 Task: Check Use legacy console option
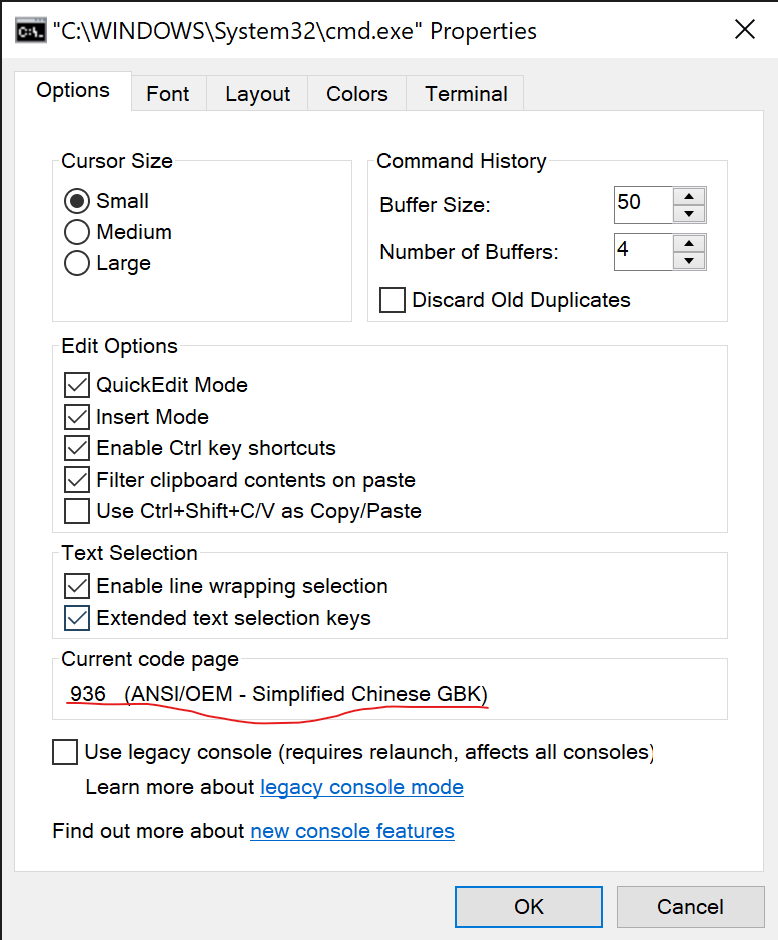(65, 752)
